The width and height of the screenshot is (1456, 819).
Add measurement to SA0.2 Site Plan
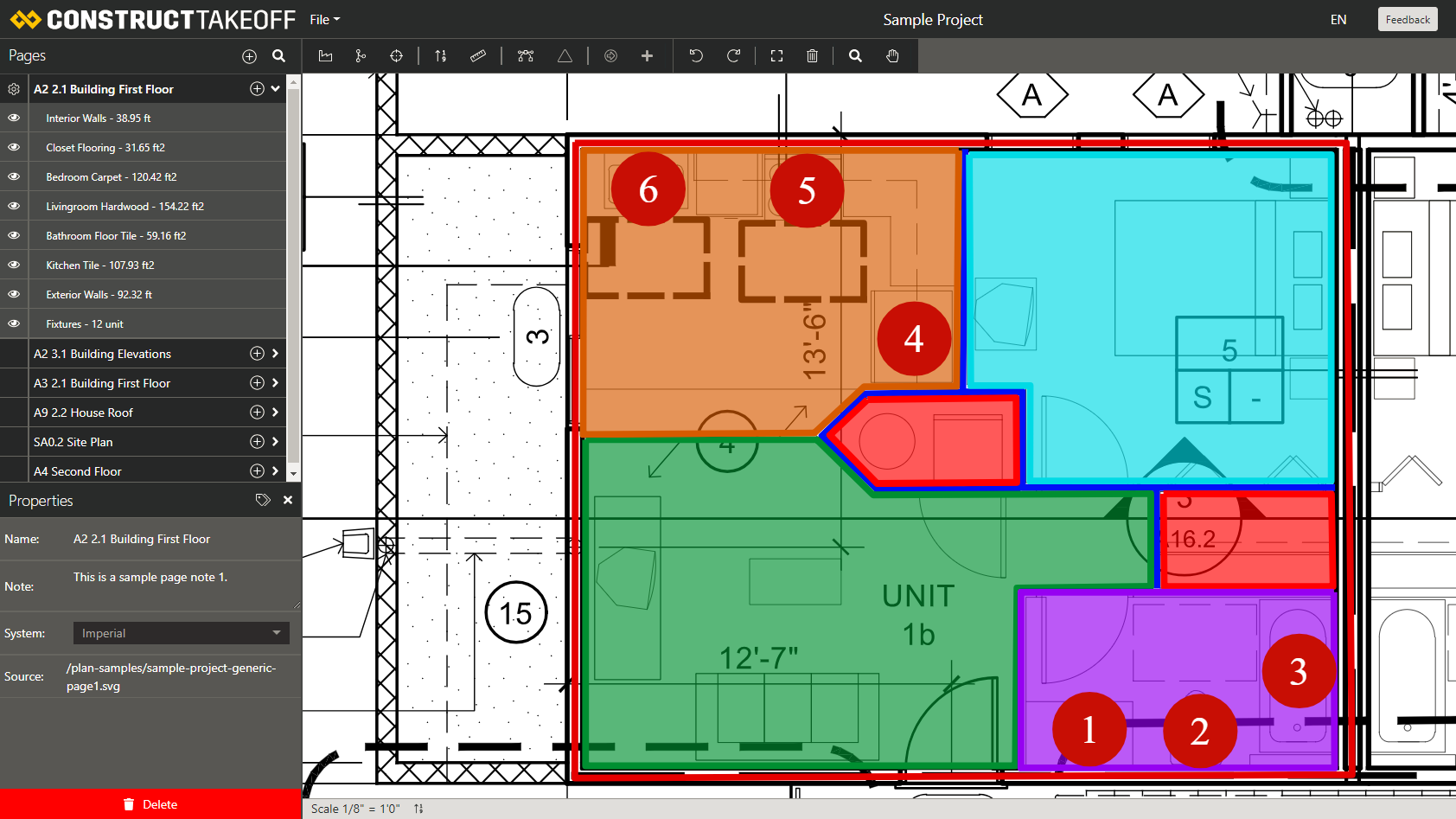(257, 442)
